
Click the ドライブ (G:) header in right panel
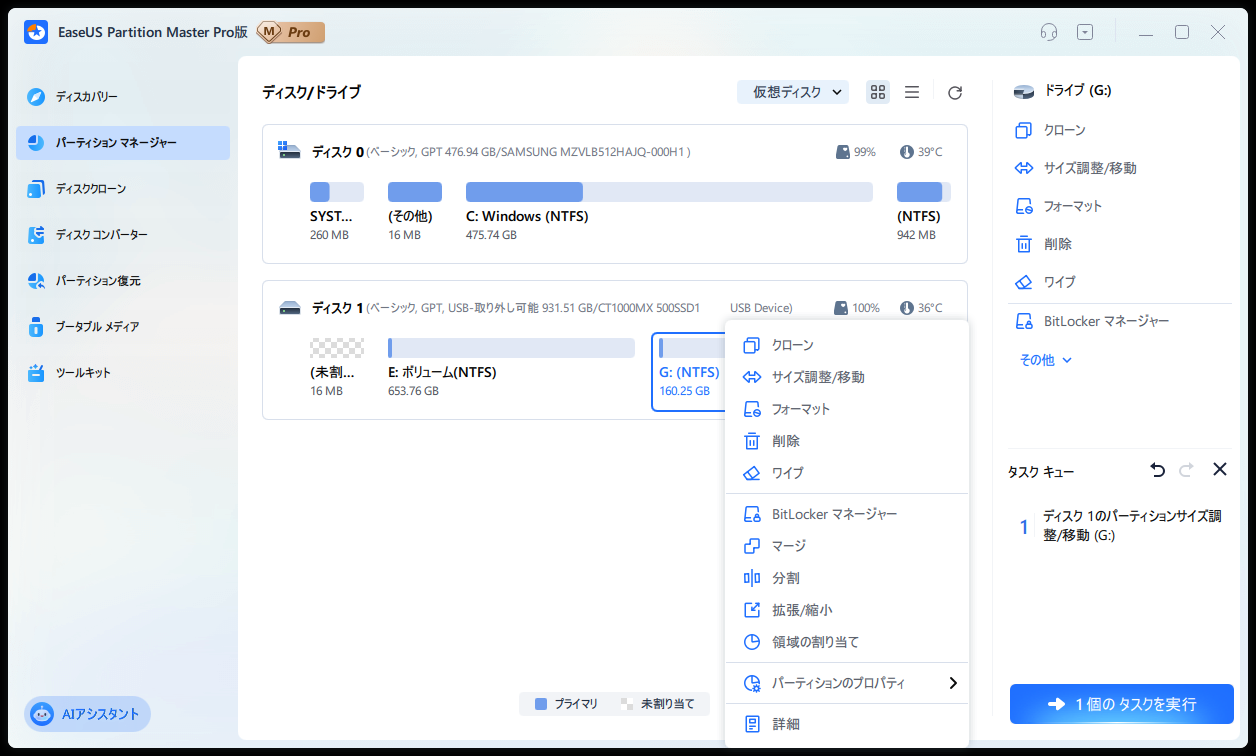point(1062,91)
